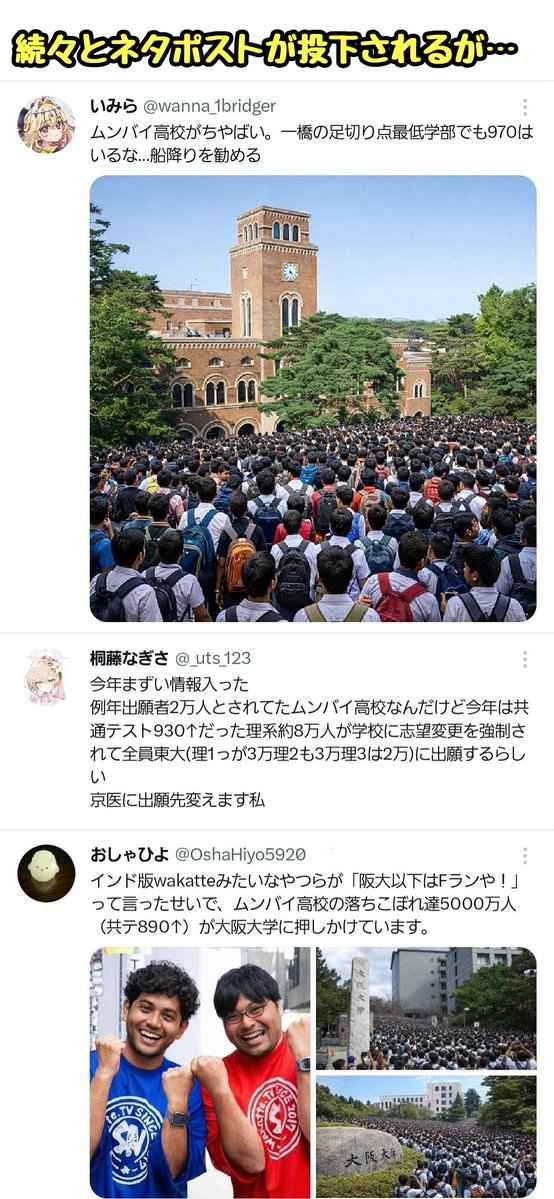The image size is (554, 1199).
Task: Click the 桐藤なぎさ display name
Action: click(x=129, y=658)
